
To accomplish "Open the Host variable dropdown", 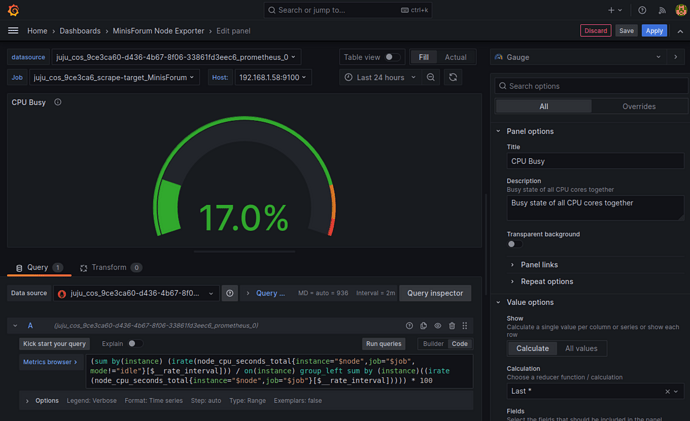I will click(273, 77).
